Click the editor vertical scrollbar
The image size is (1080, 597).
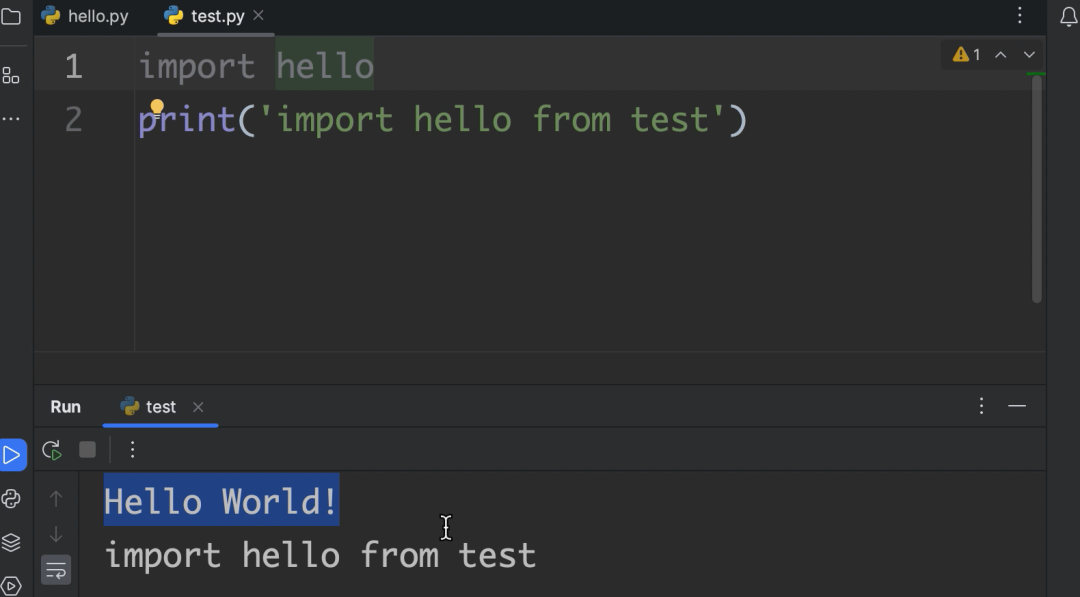coord(1037,189)
